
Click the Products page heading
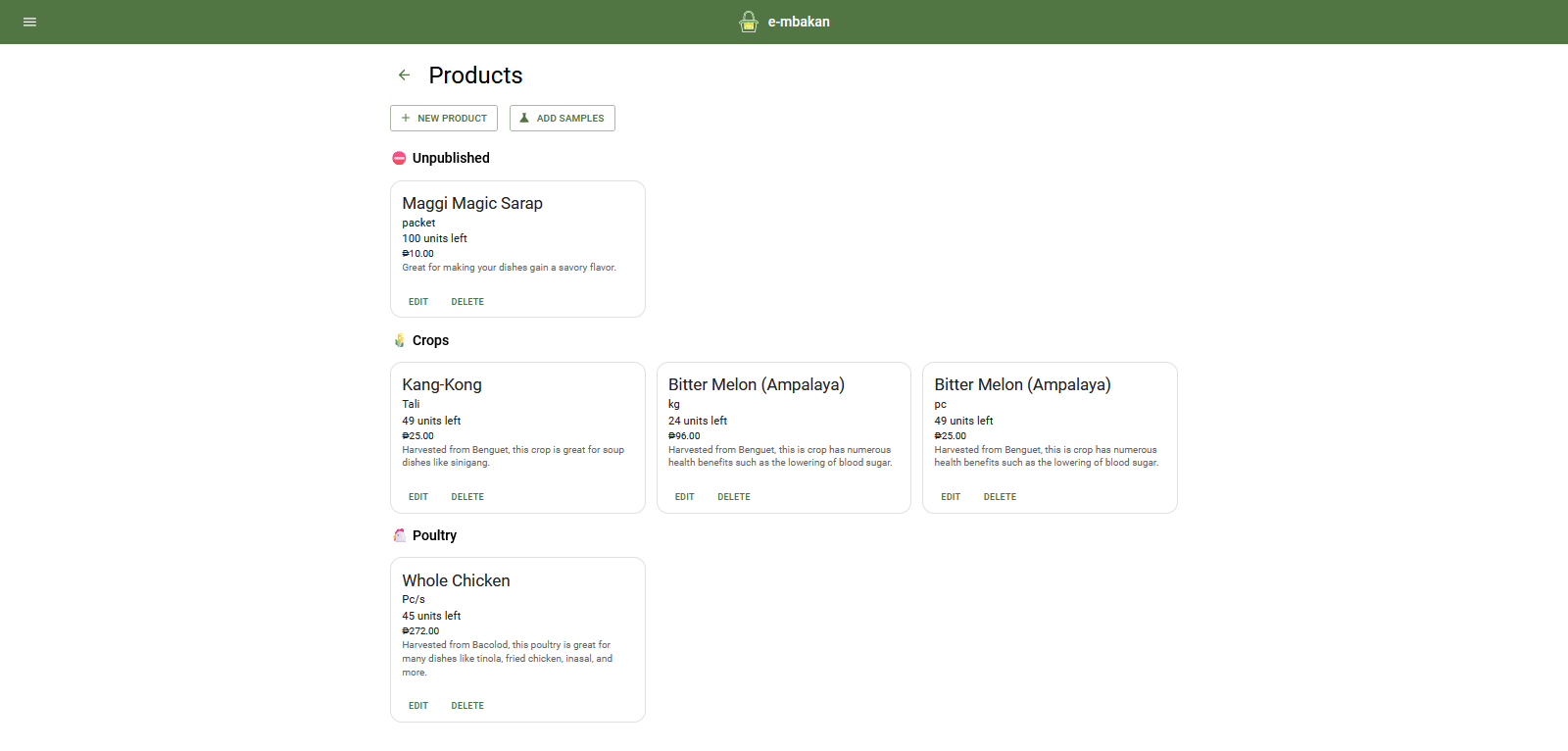click(x=475, y=75)
